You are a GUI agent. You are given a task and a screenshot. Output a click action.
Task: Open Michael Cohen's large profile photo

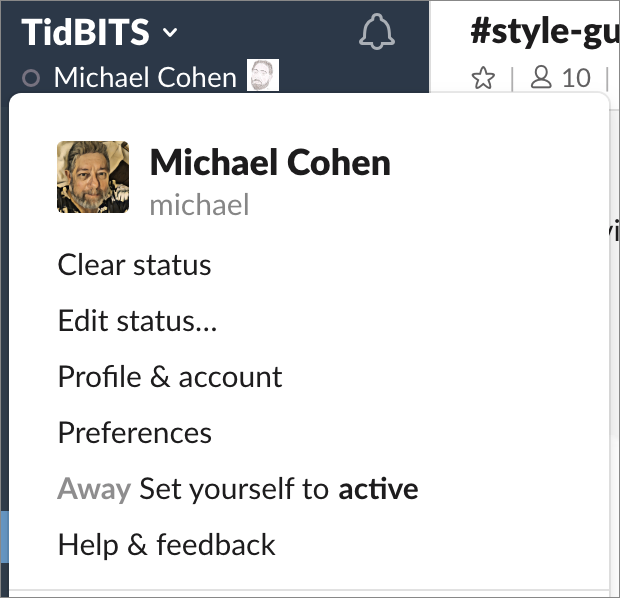pos(93,177)
